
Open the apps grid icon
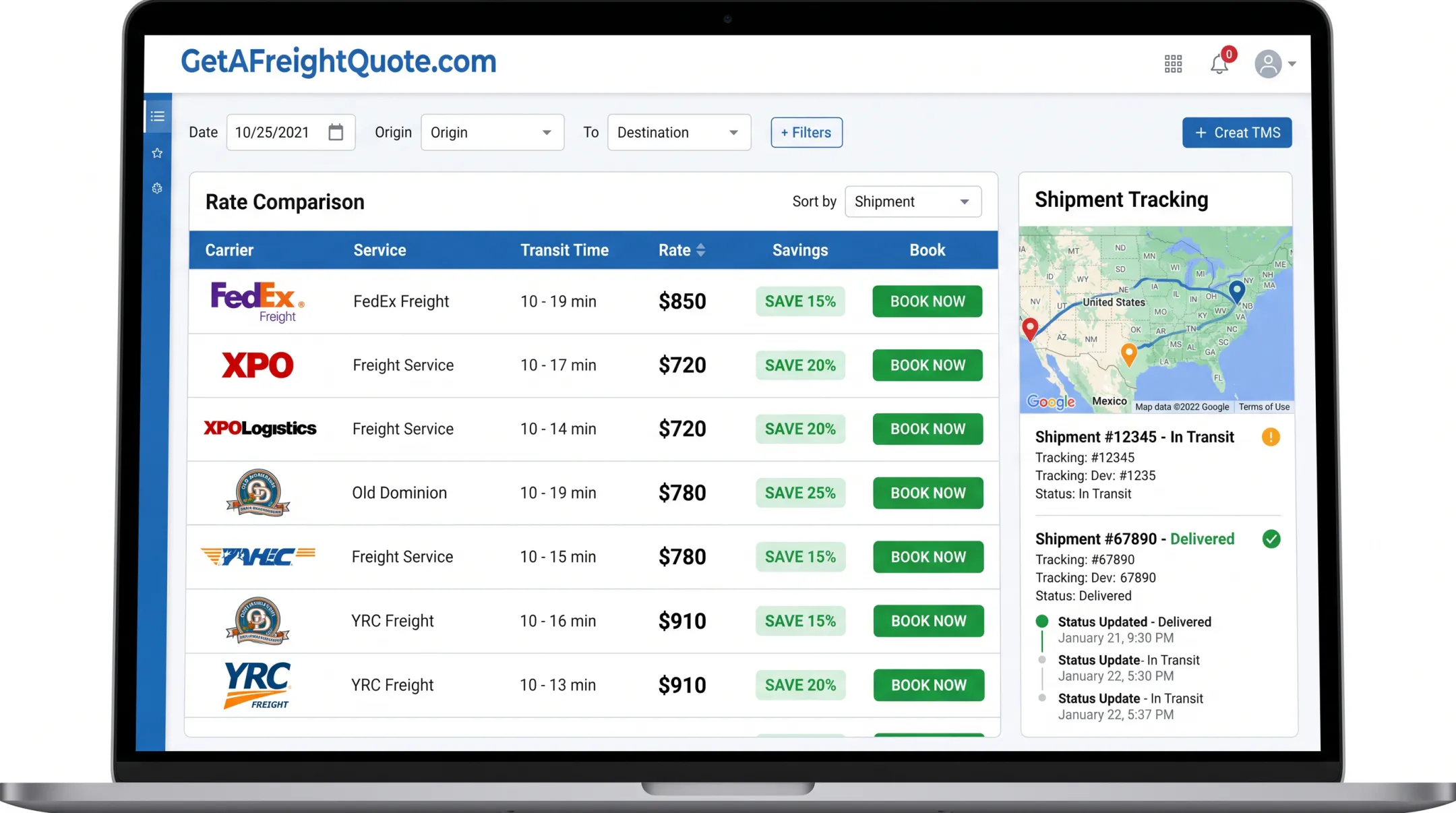pyautogui.click(x=1173, y=64)
